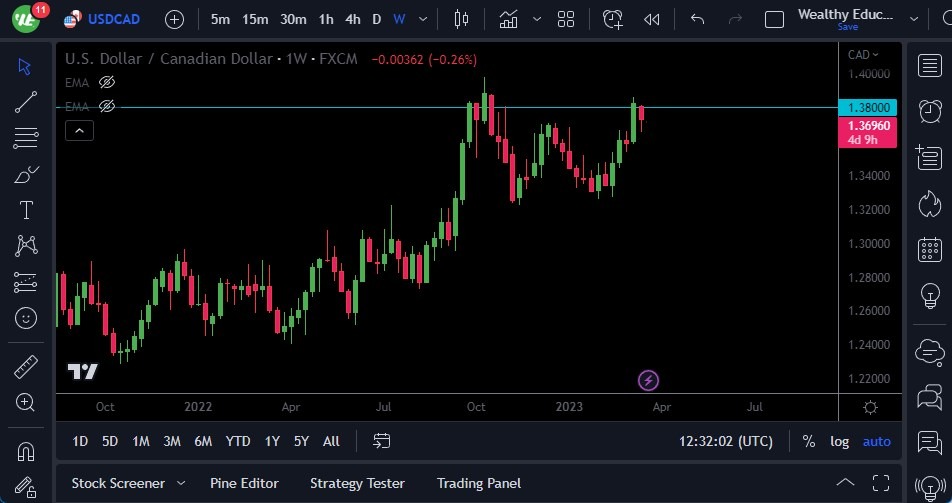Open the Watchlist panel
The height and width of the screenshot is (503, 952).
930,66
